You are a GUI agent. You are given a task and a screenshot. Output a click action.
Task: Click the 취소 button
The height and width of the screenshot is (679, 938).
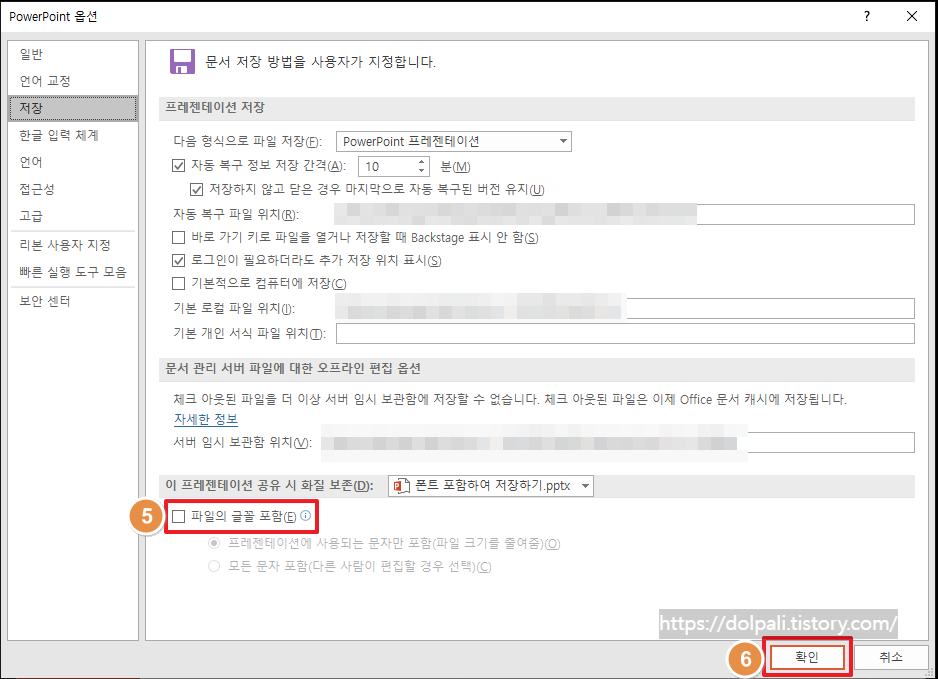pyautogui.click(x=891, y=657)
